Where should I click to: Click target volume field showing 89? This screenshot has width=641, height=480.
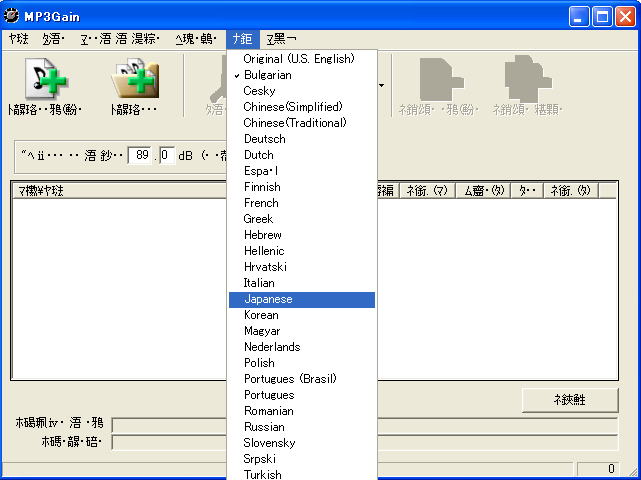point(140,155)
